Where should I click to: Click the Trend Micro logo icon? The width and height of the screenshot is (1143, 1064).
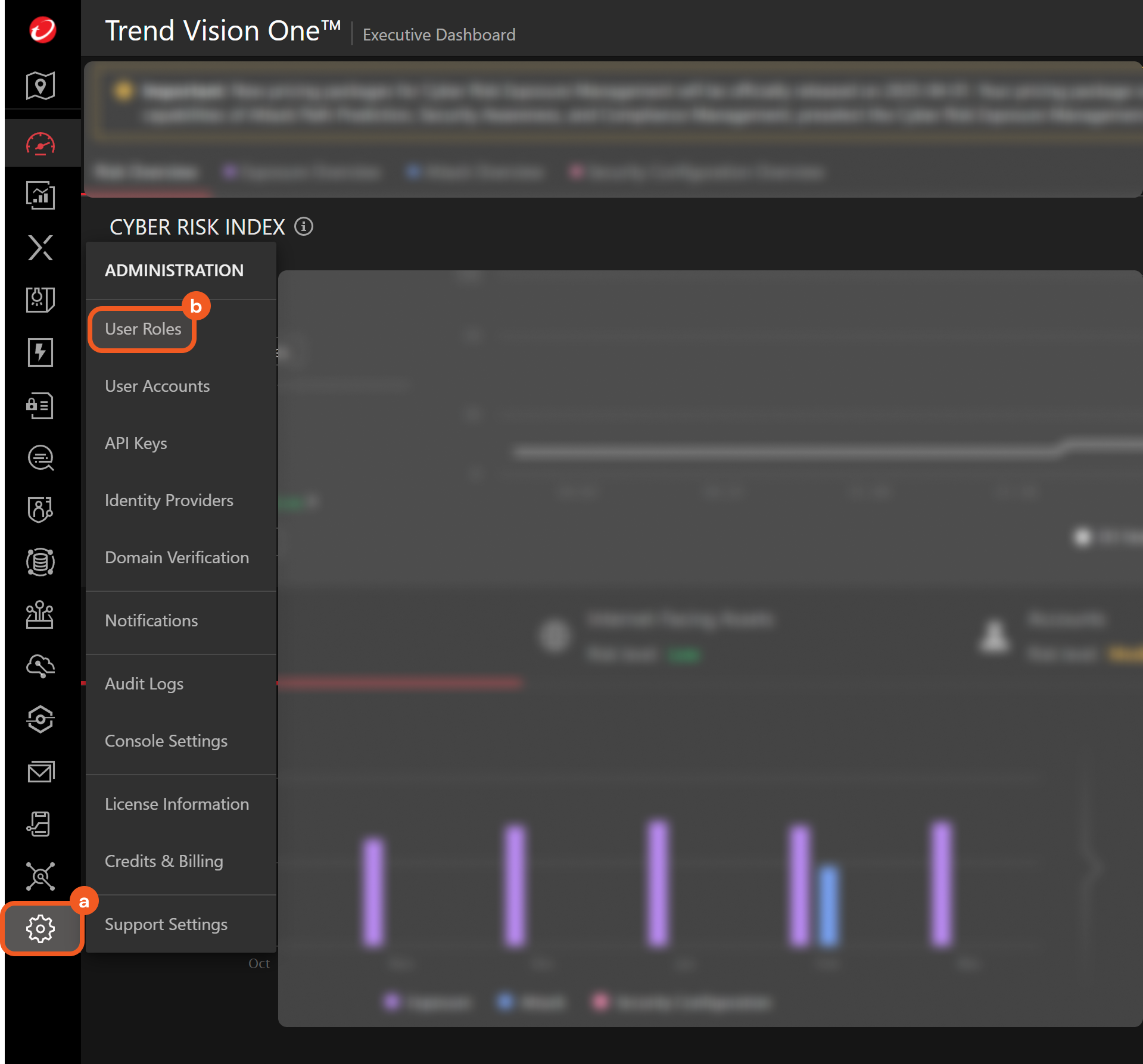42,30
